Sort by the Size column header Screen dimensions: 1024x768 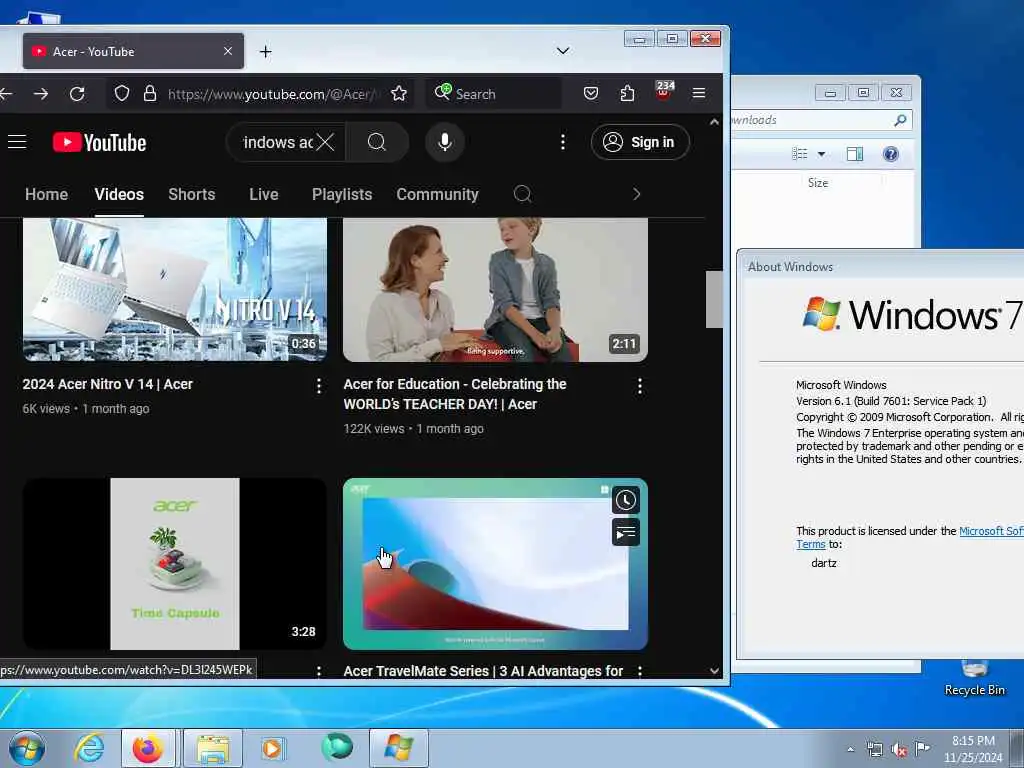point(818,183)
